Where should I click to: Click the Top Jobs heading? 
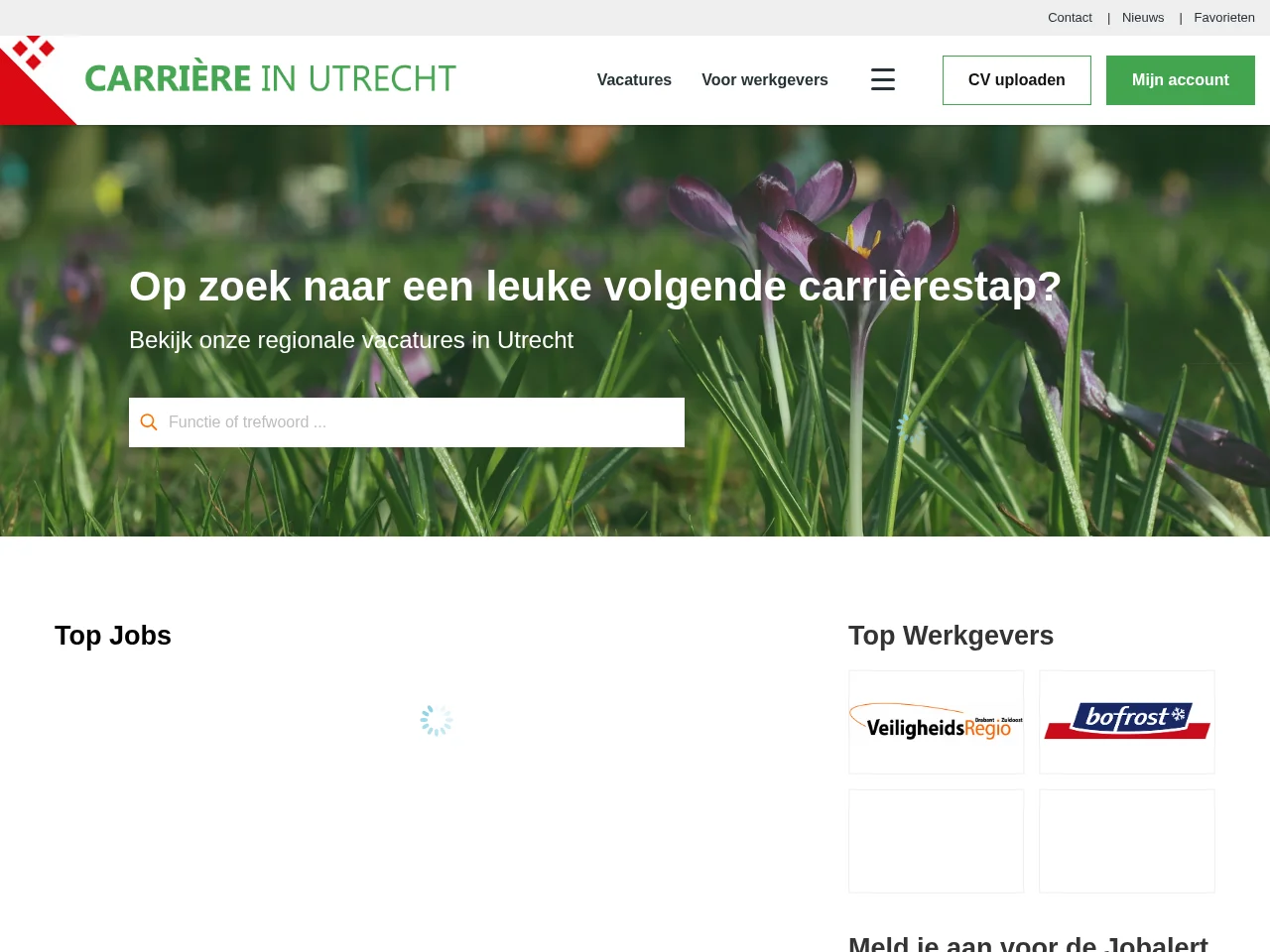pyautogui.click(x=113, y=636)
